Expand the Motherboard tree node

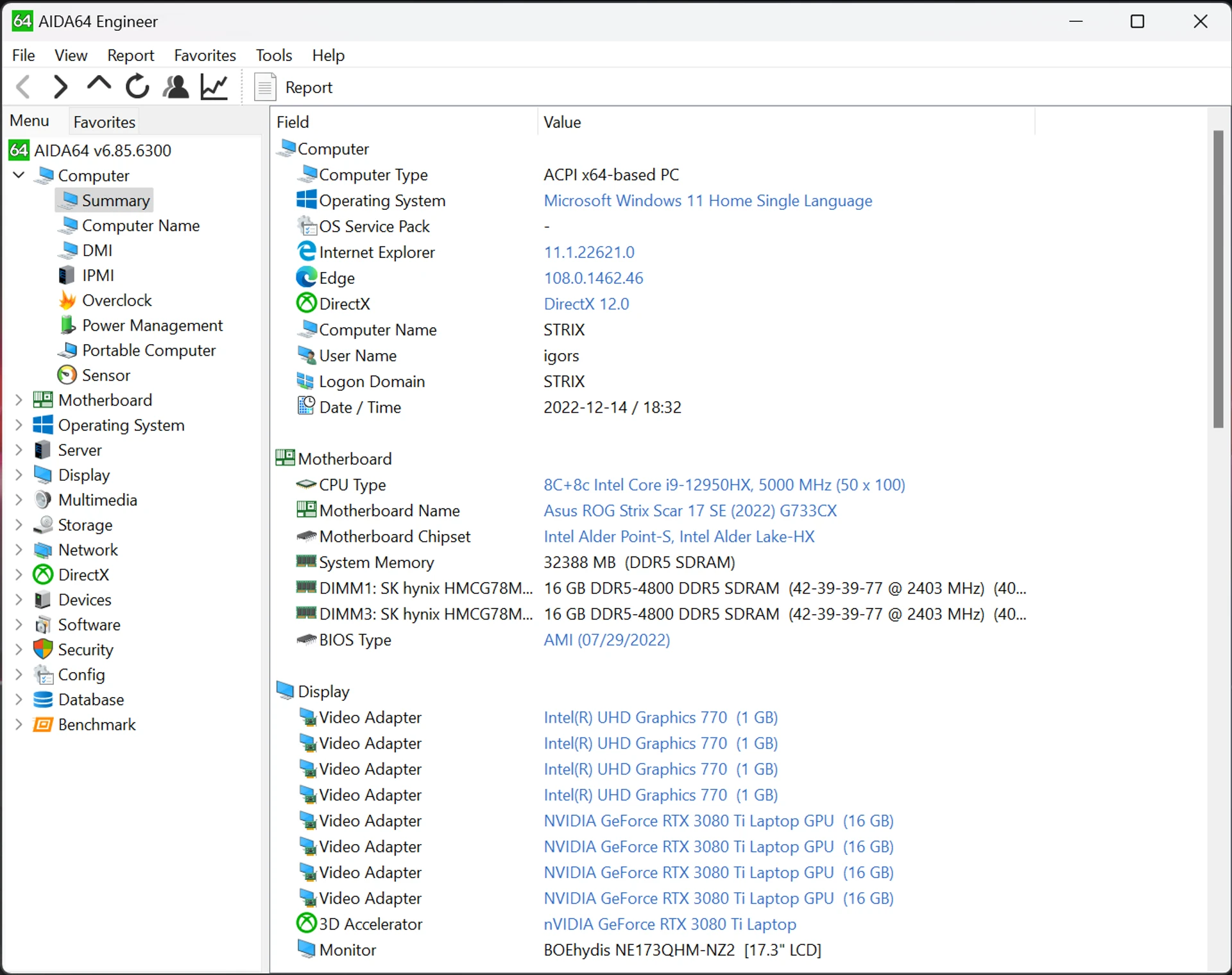[x=19, y=400]
